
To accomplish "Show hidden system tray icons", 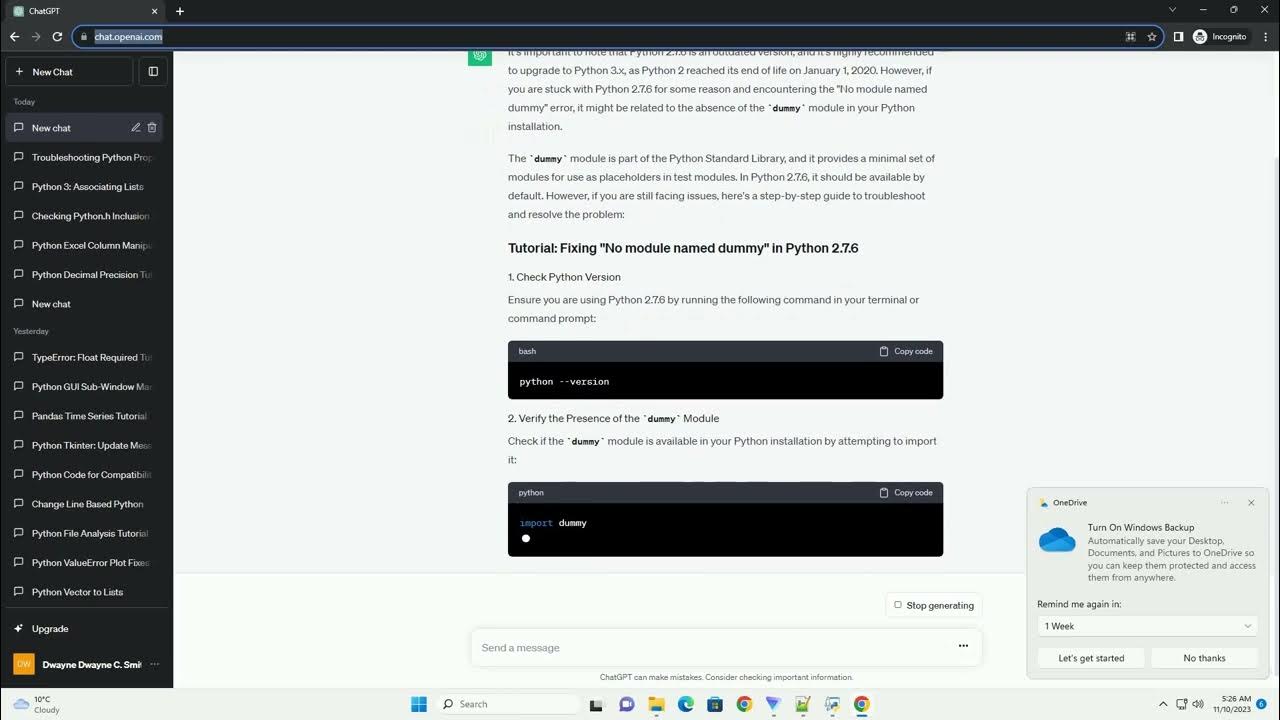I will (x=1163, y=704).
